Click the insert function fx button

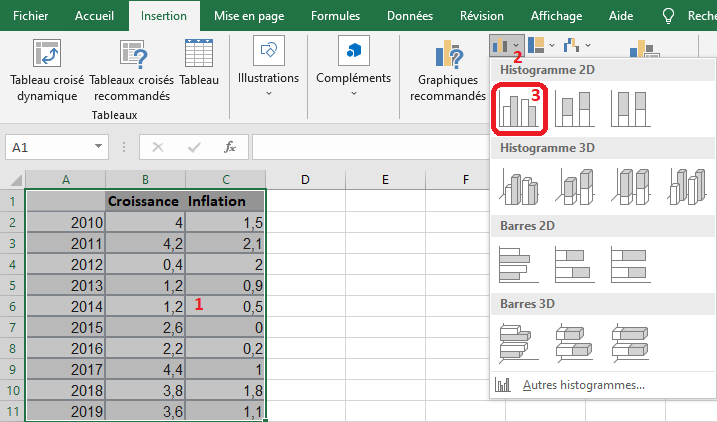coord(229,147)
